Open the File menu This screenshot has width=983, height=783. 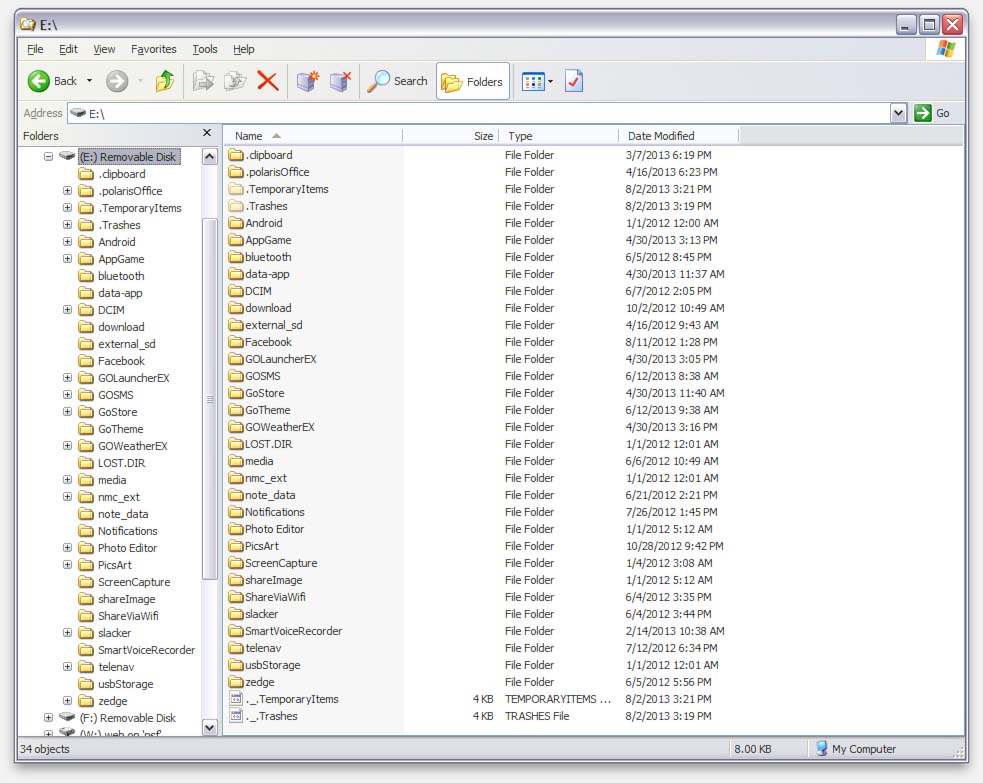coord(35,49)
